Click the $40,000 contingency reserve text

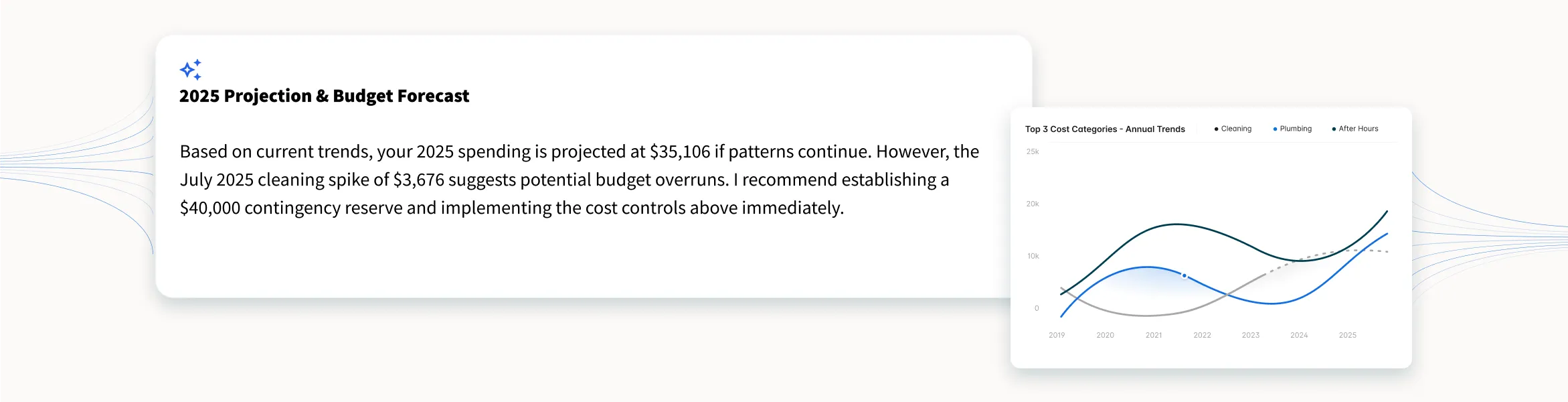click(210, 208)
